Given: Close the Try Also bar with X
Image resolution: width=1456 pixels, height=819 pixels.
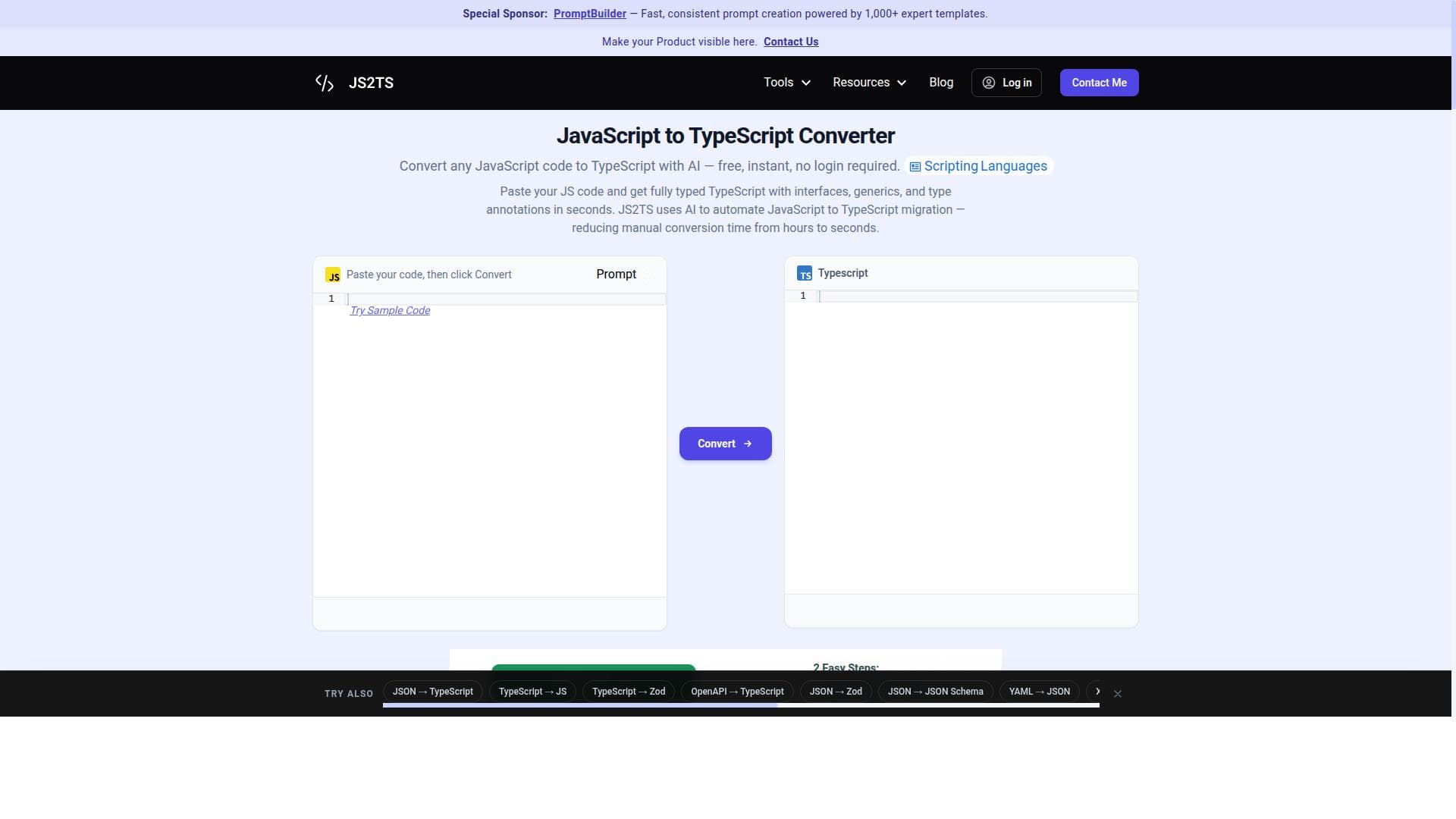Looking at the screenshot, I should point(1118,694).
